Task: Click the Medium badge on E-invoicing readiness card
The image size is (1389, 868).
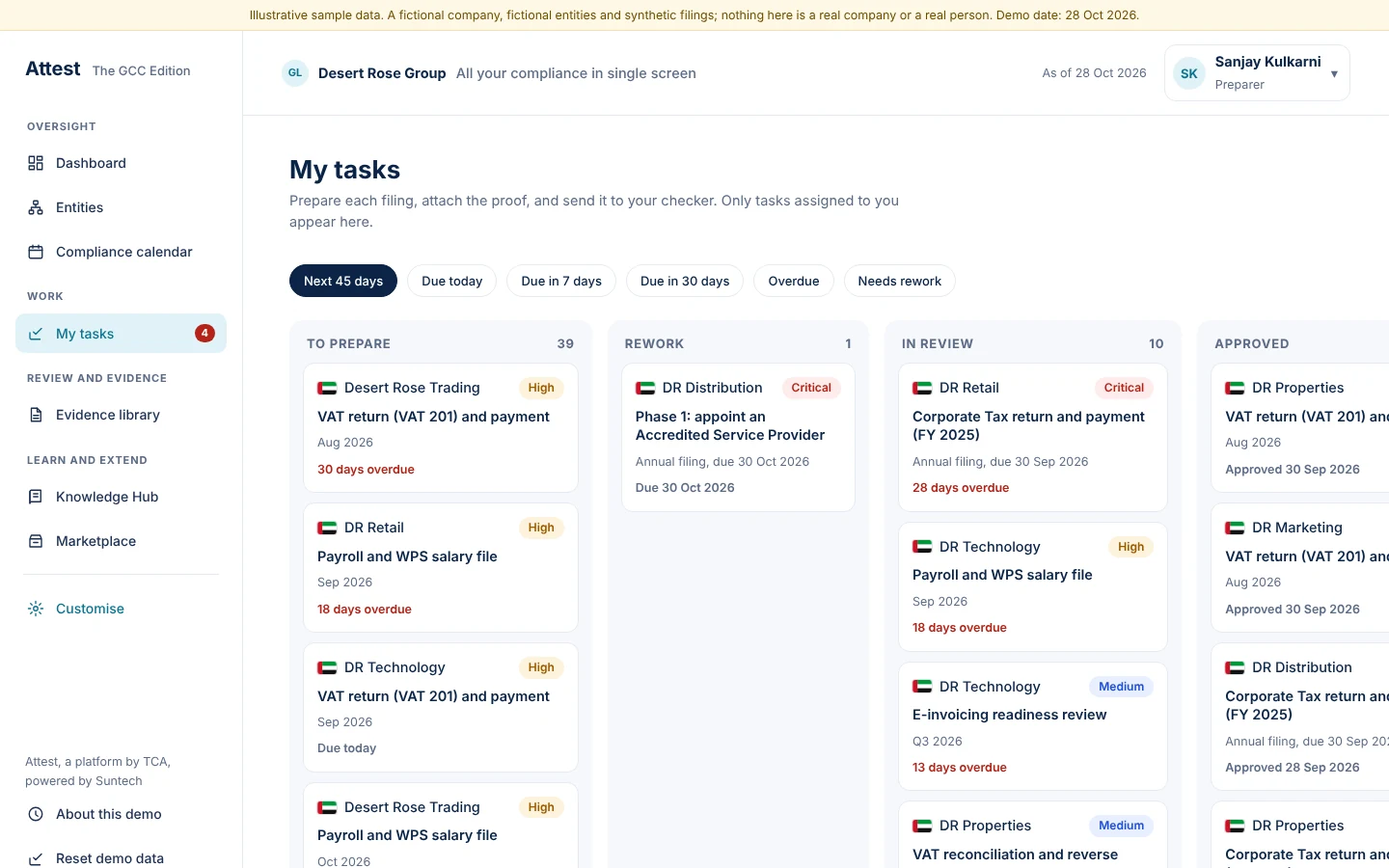Action: pos(1121,687)
